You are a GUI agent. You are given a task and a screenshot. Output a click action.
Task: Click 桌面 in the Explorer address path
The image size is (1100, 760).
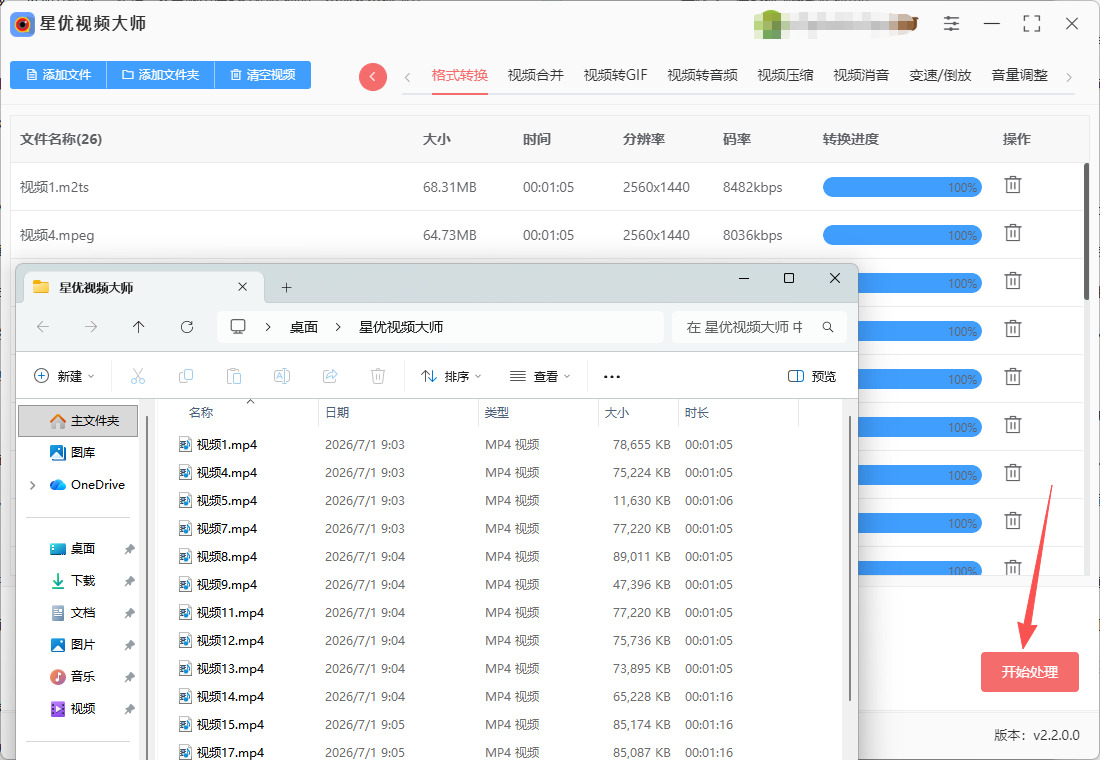coord(304,327)
